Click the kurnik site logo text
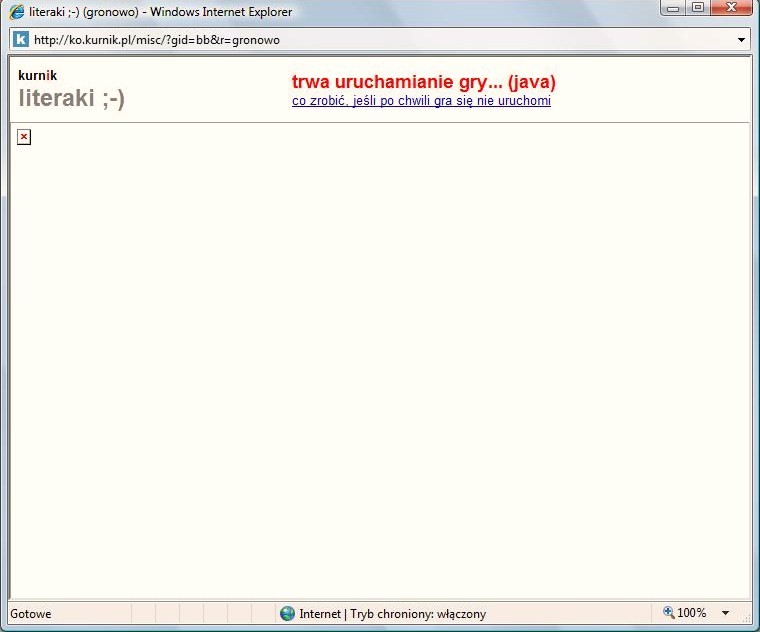The height and width of the screenshot is (632, 760). click(x=37, y=76)
